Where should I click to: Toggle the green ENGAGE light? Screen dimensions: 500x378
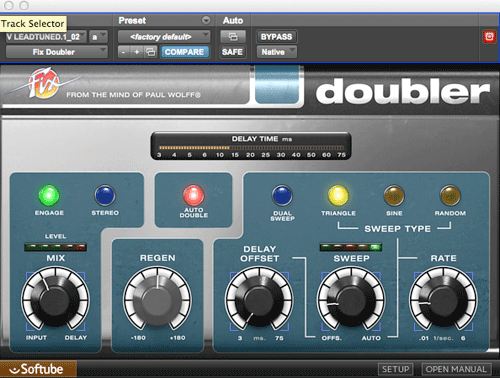(x=49, y=196)
